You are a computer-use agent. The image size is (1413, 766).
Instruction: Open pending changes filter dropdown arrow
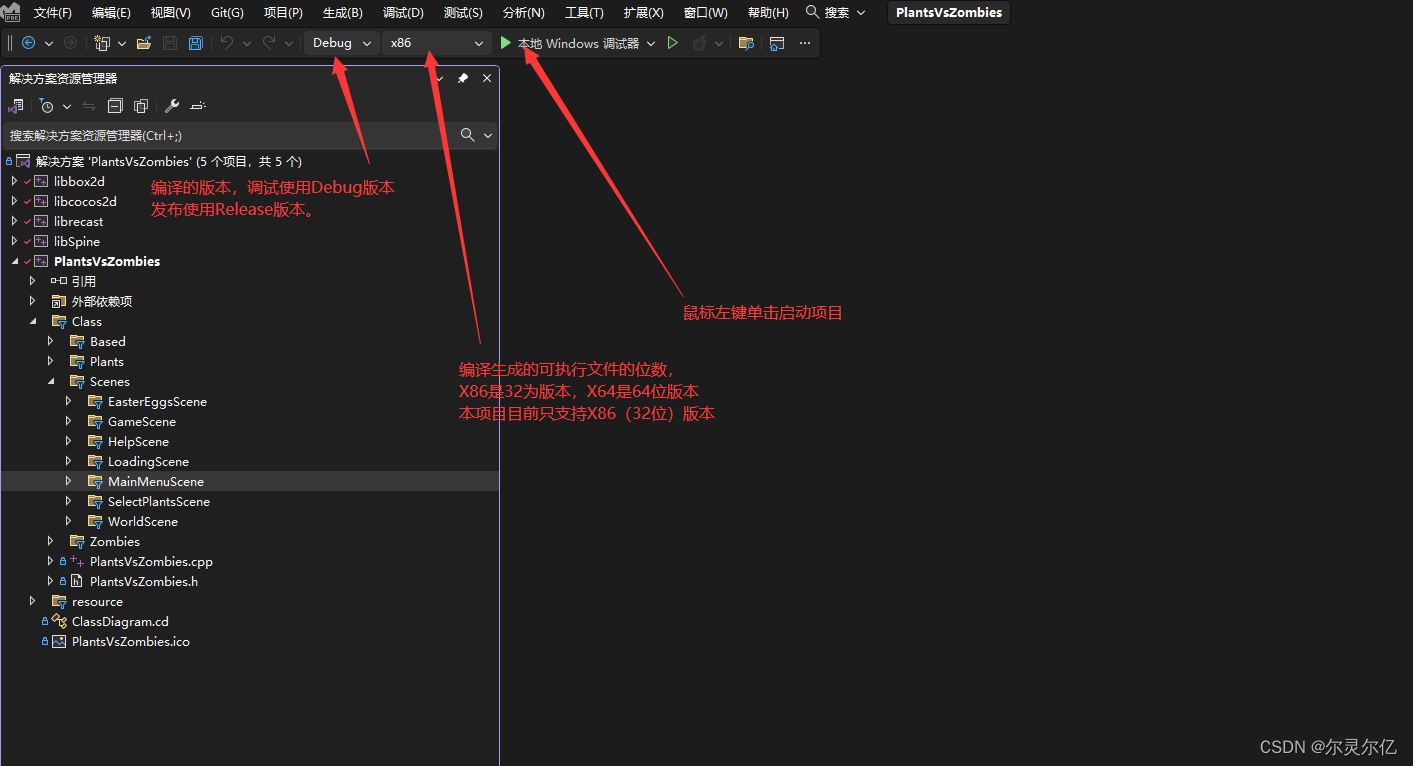point(67,106)
